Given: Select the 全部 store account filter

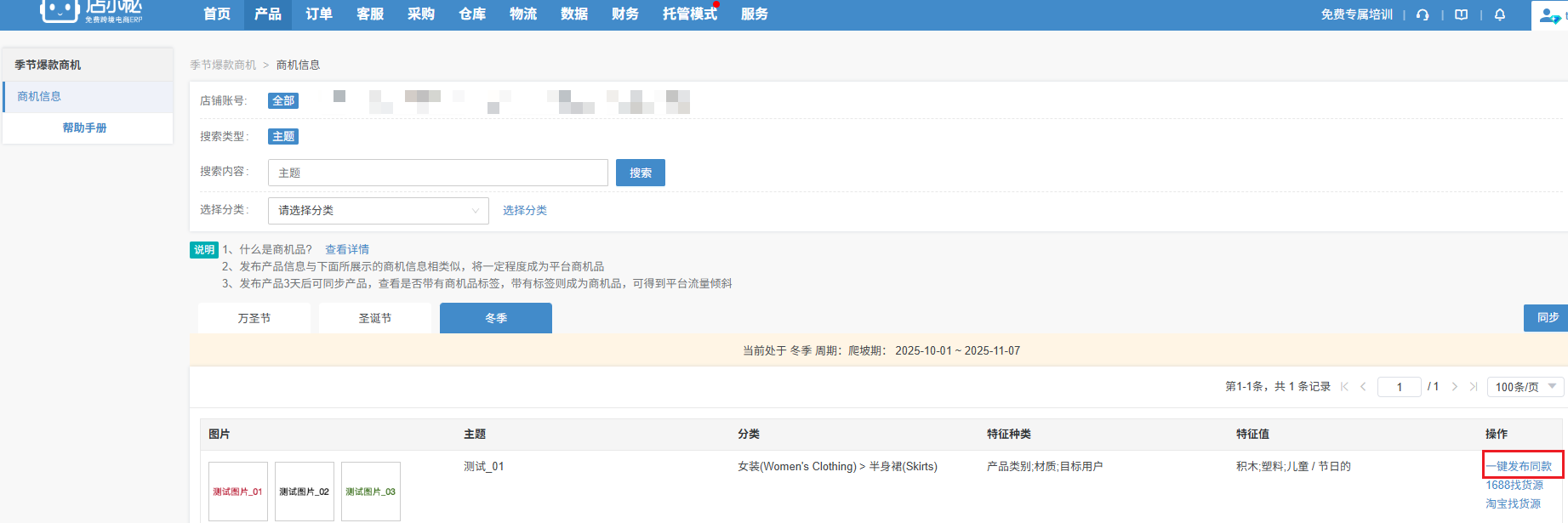Looking at the screenshot, I should (x=283, y=100).
